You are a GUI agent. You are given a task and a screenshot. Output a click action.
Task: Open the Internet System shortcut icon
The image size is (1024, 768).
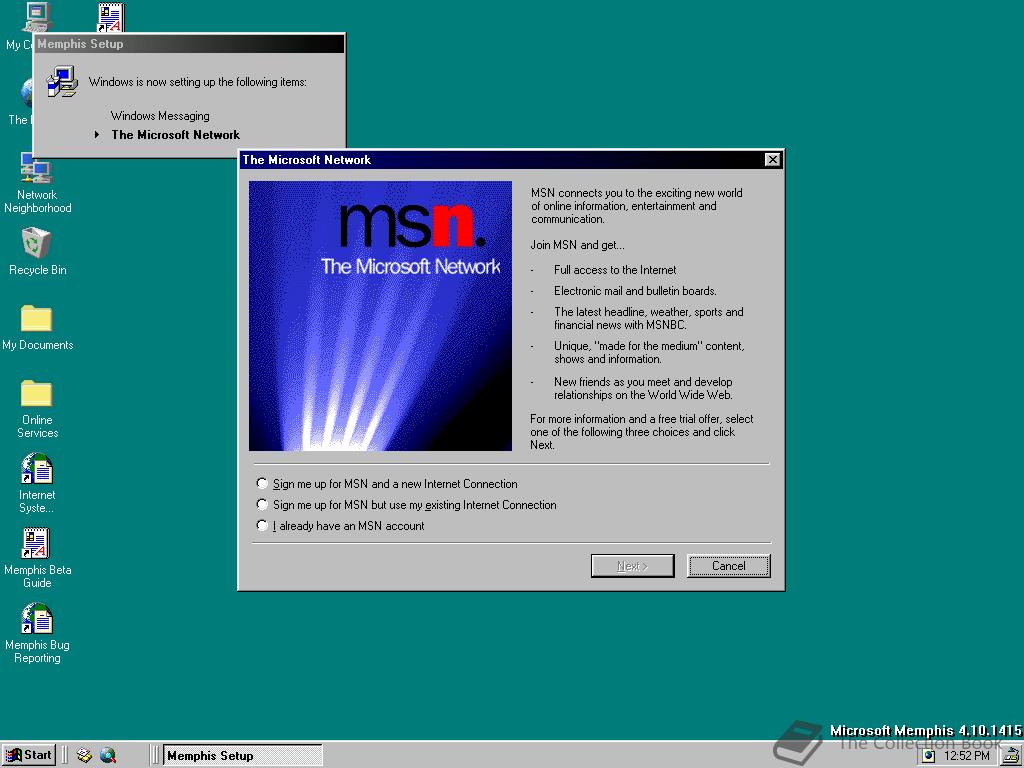(x=37, y=483)
